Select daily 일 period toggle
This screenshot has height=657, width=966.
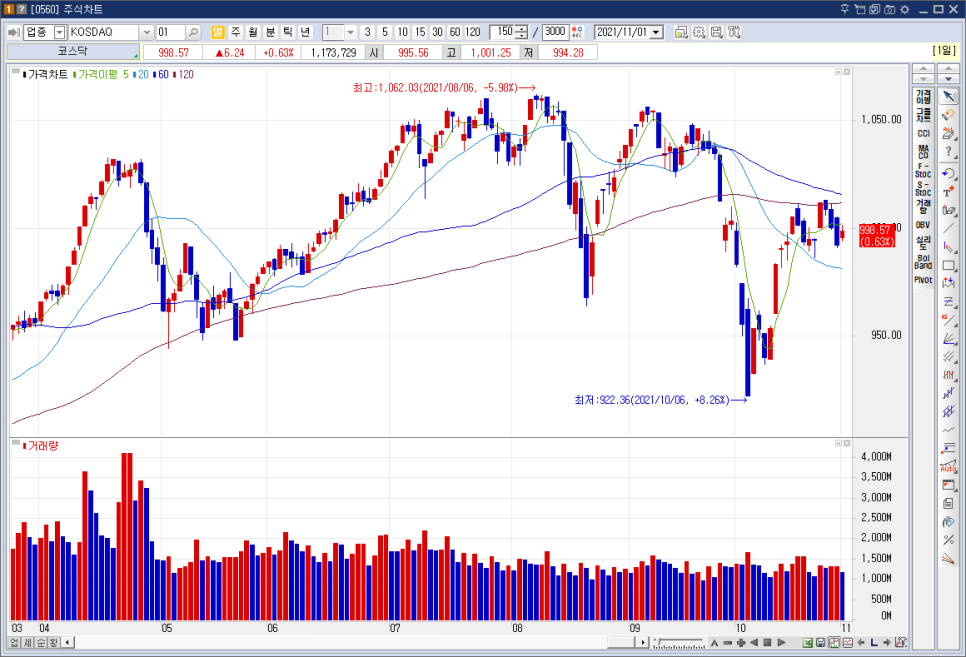point(217,32)
